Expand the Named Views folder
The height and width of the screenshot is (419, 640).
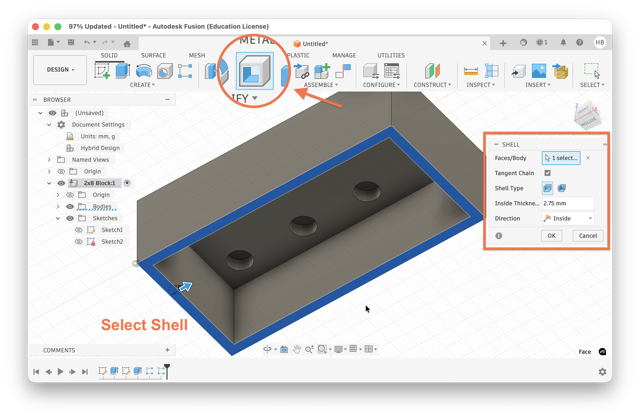point(49,160)
